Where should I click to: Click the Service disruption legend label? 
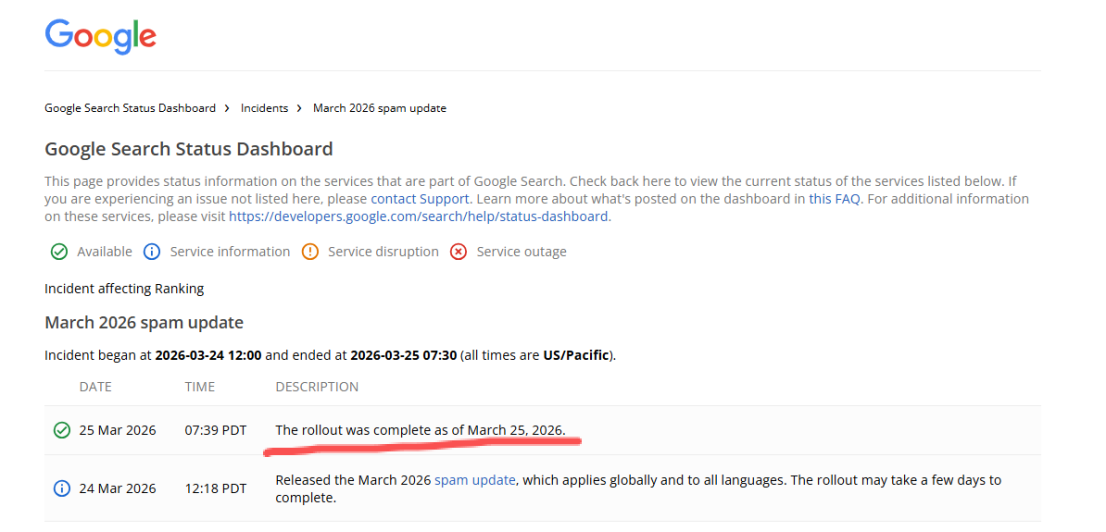pos(383,252)
